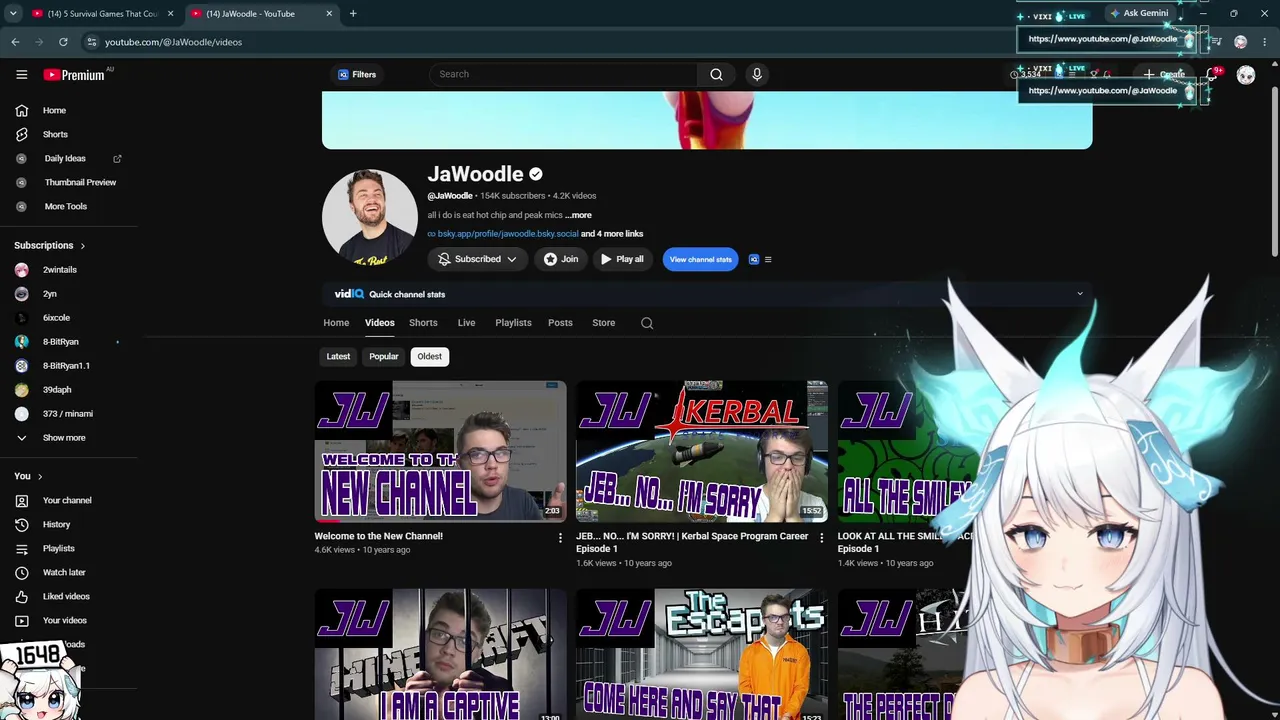Search within the channel using the magnifier icon

[647, 323]
